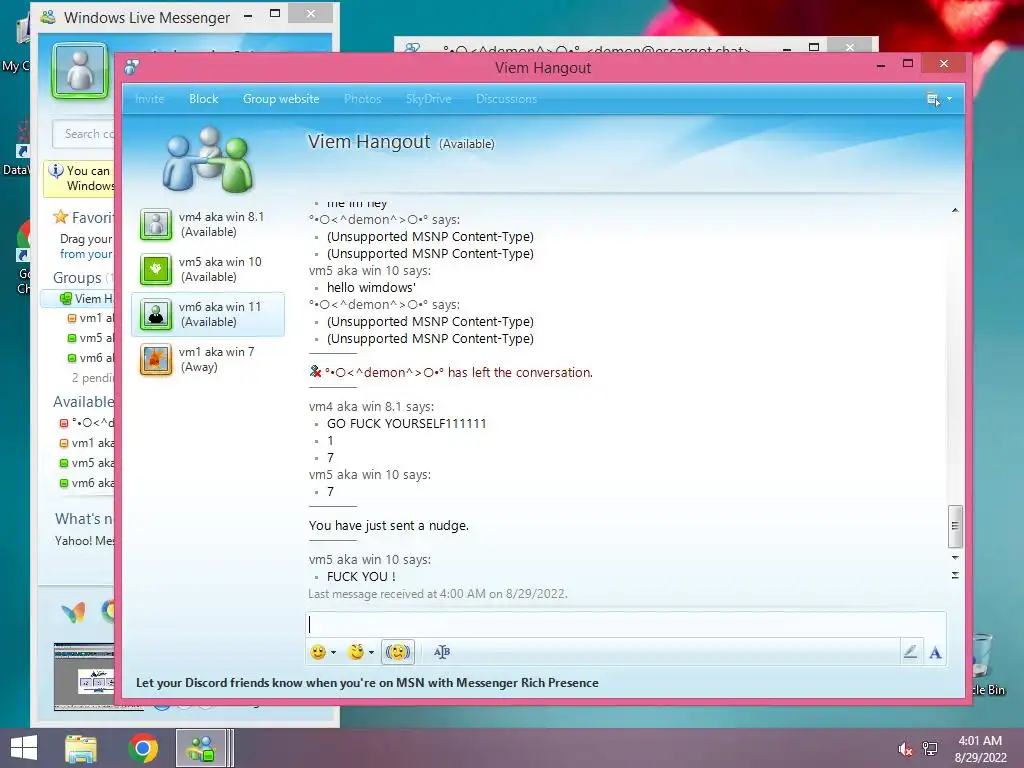Launch Google Chrome from the taskbar
This screenshot has width=1024, height=768.
click(x=143, y=748)
